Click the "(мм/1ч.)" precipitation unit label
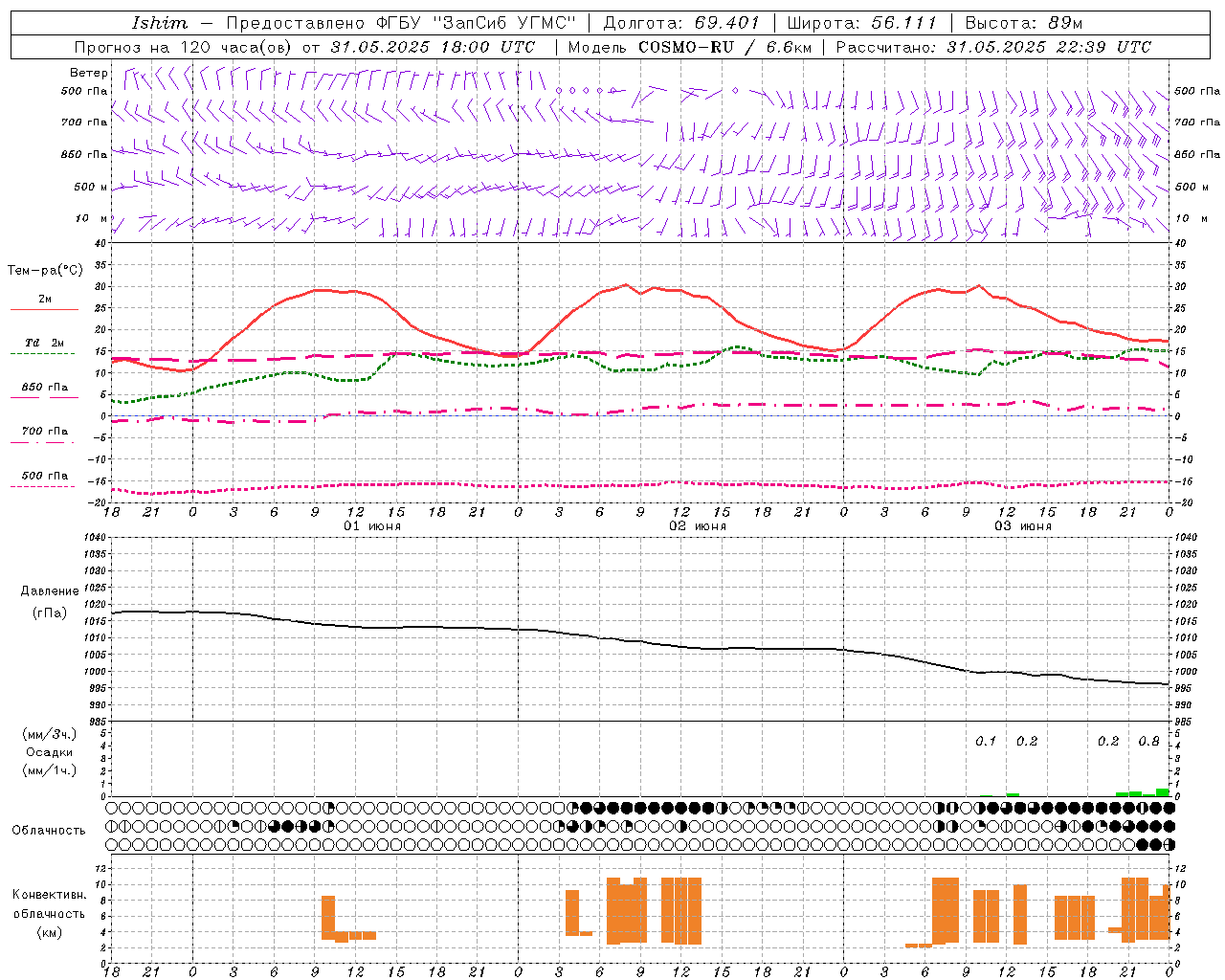The image size is (1225, 980). (50, 770)
